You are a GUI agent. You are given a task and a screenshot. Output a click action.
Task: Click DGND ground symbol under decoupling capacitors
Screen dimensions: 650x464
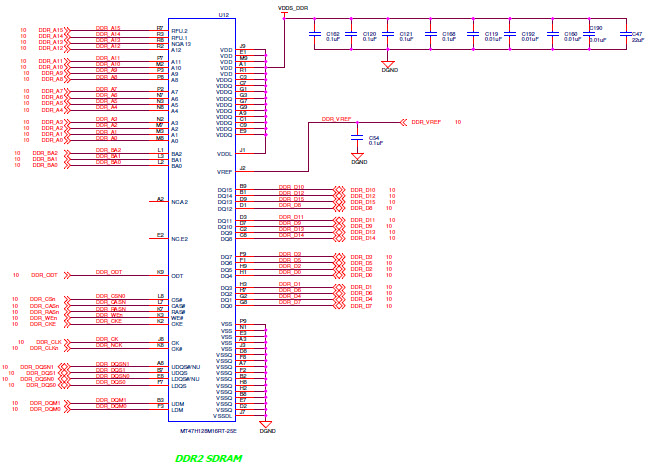[x=388, y=64]
